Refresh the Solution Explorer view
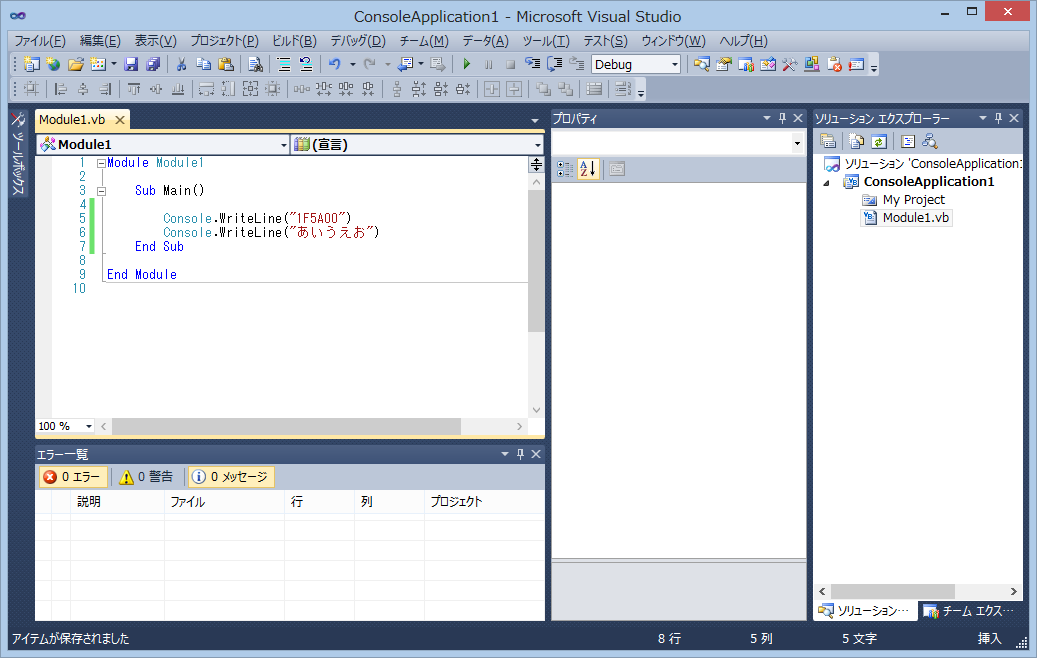Viewport: 1037px width, 658px height. coord(879,141)
